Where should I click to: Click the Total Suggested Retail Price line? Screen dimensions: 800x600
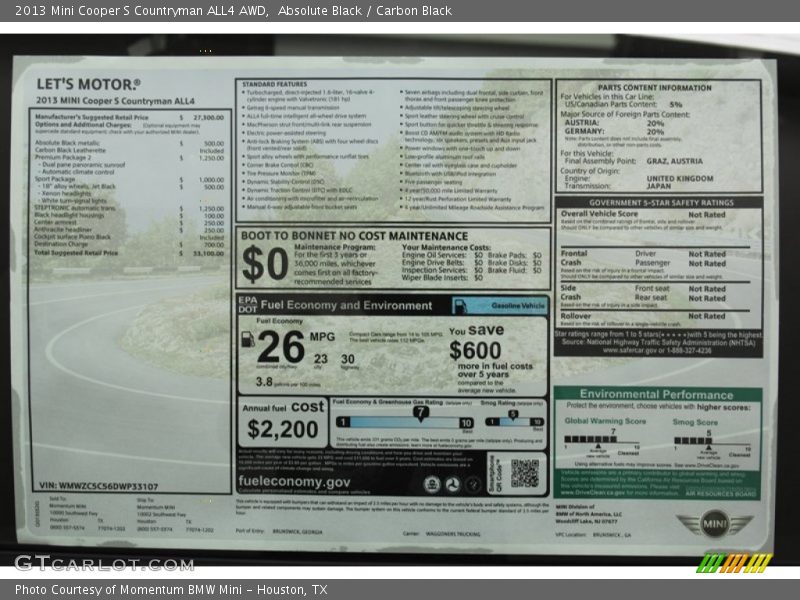(130, 253)
